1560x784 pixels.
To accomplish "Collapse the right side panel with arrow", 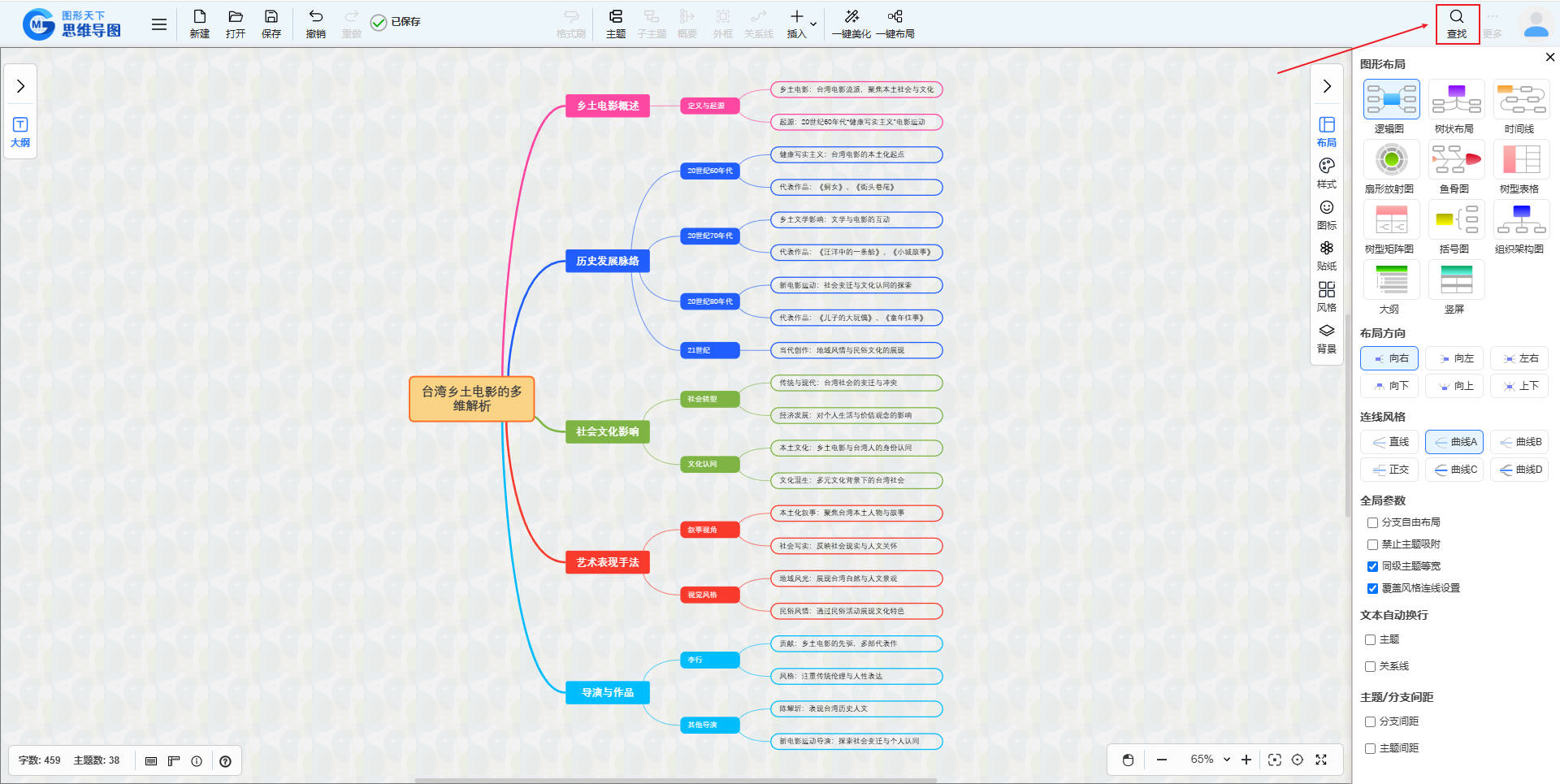I will (x=1326, y=86).
